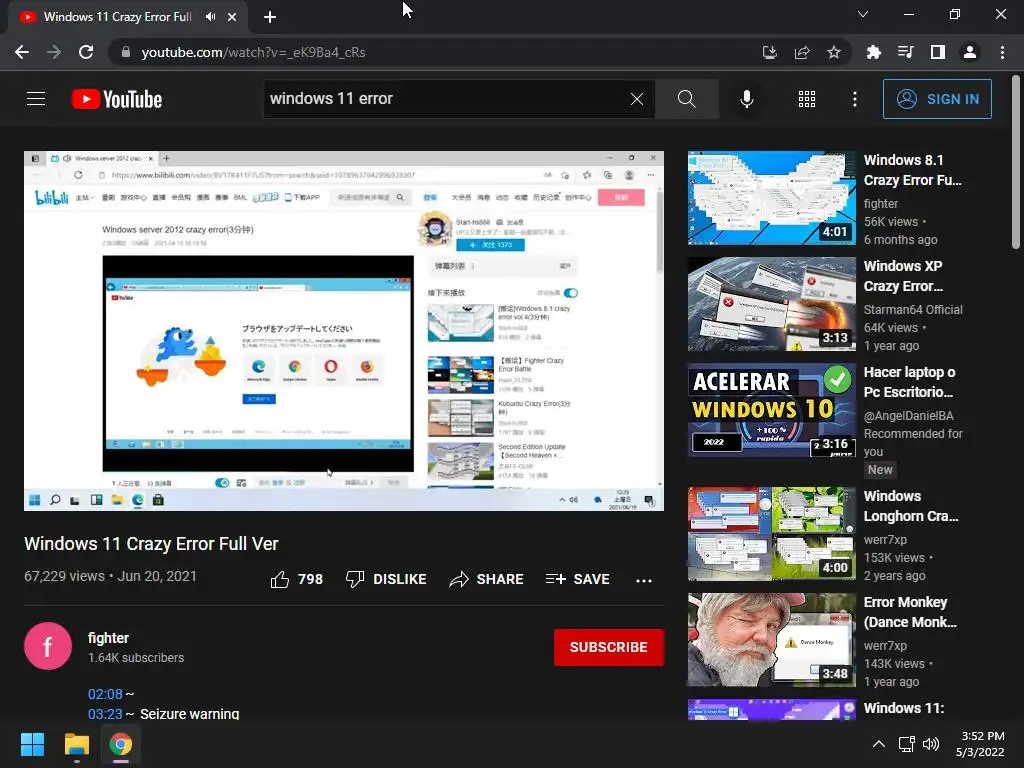Start voice search with the microphone
1024x768 pixels.
(x=746, y=99)
